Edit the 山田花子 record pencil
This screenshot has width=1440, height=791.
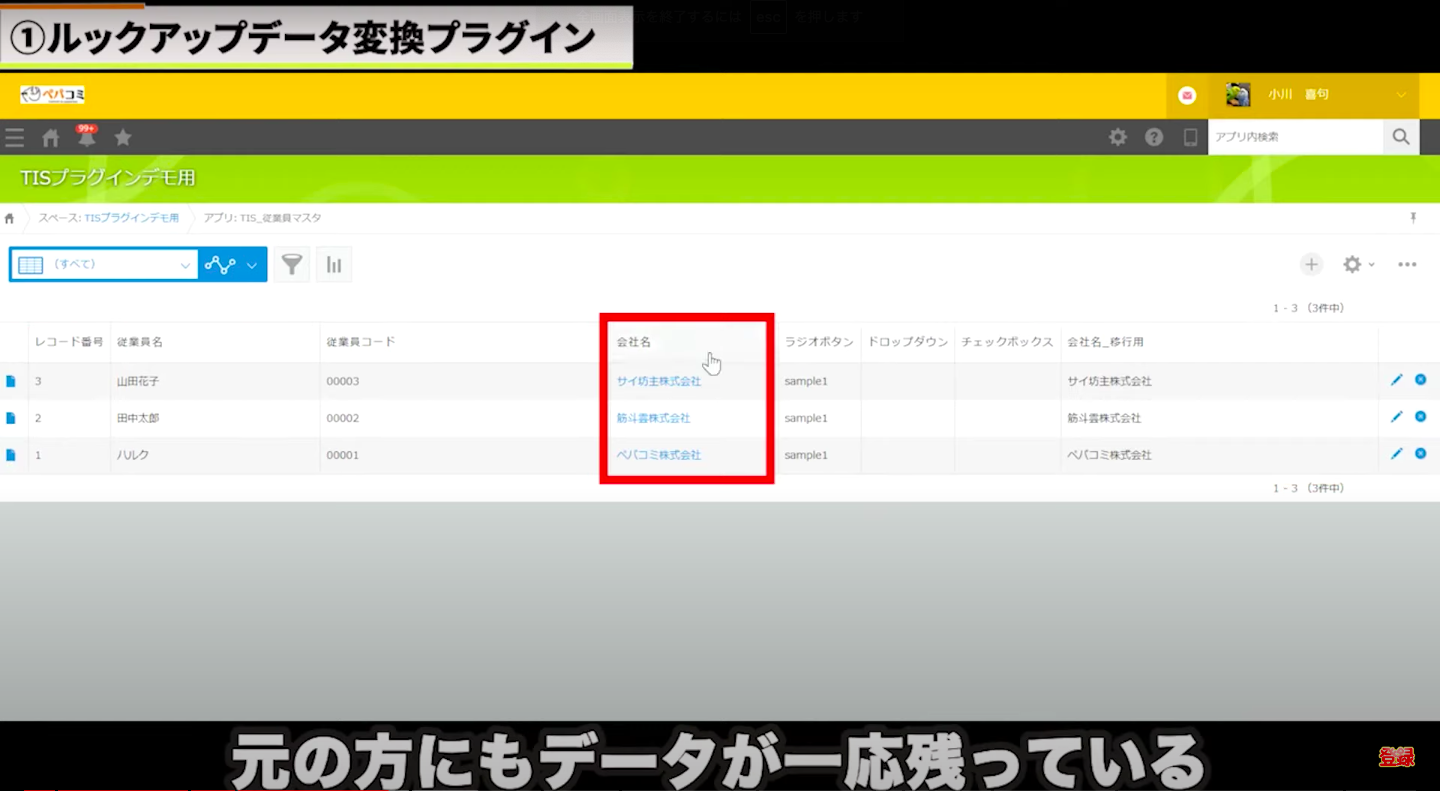(x=1397, y=380)
